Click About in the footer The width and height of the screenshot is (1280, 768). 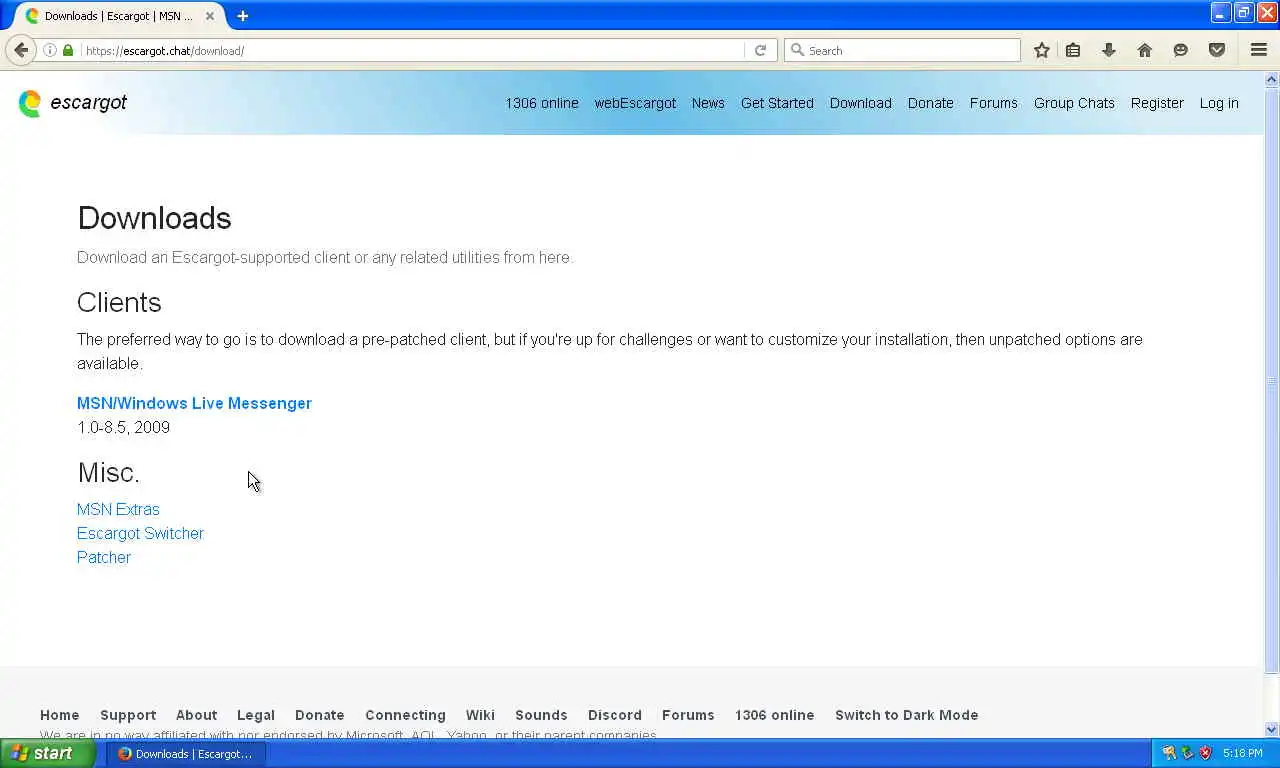tap(196, 715)
